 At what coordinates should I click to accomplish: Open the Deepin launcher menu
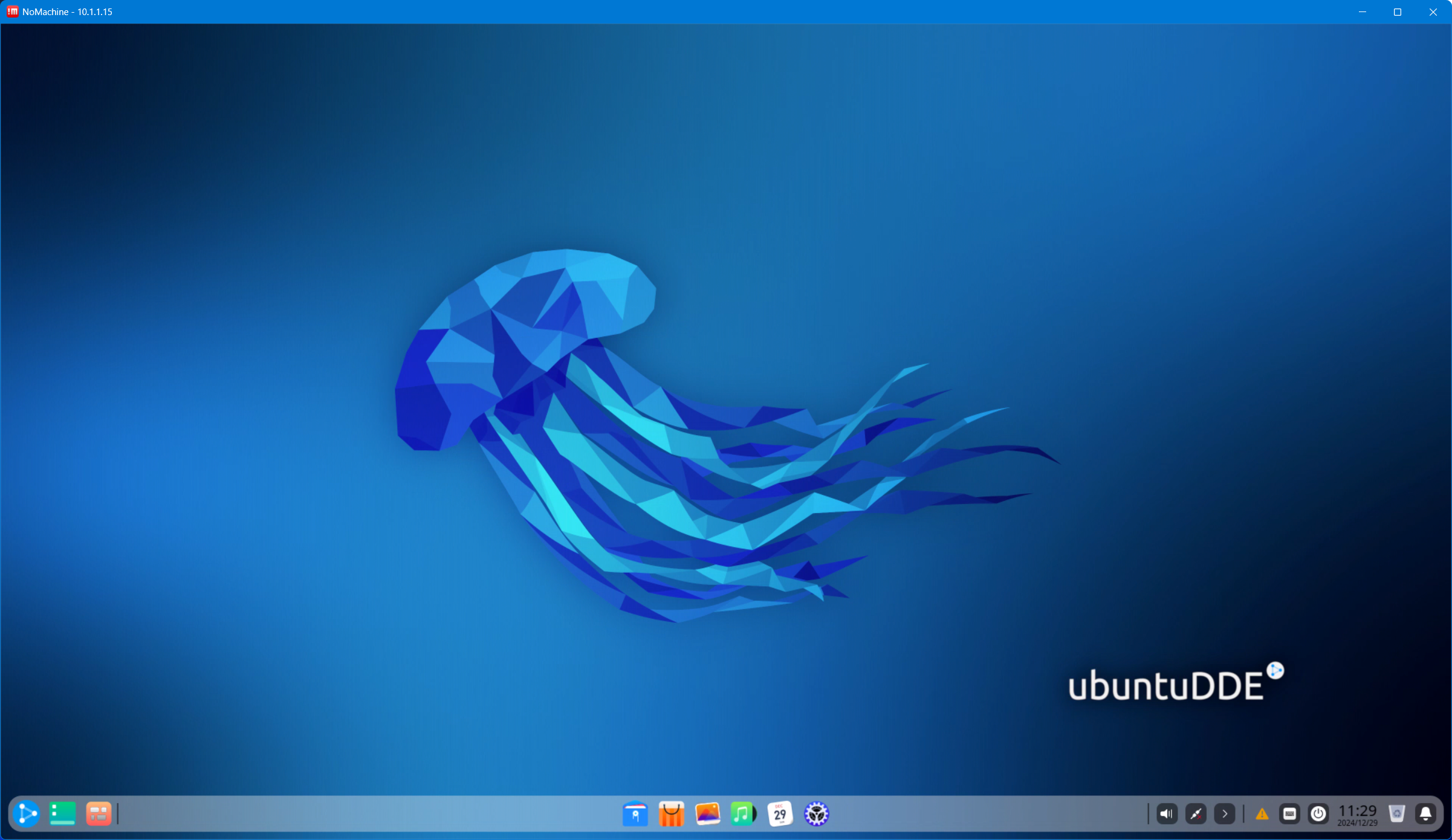pyautogui.click(x=27, y=814)
